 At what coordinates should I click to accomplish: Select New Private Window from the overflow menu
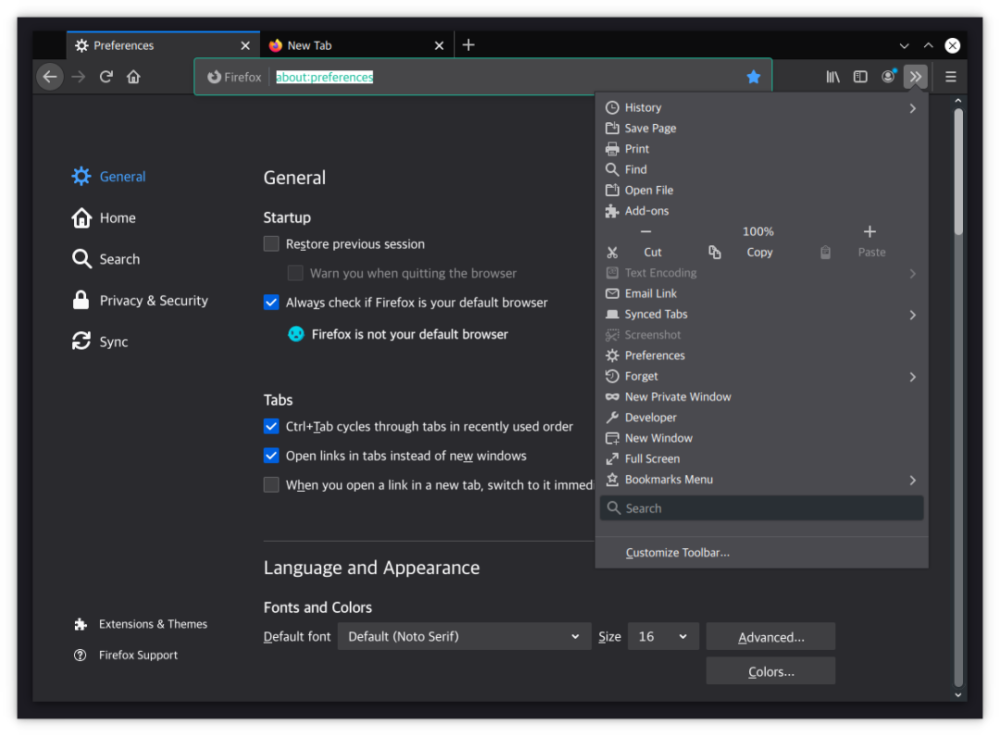[x=677, y=397]
